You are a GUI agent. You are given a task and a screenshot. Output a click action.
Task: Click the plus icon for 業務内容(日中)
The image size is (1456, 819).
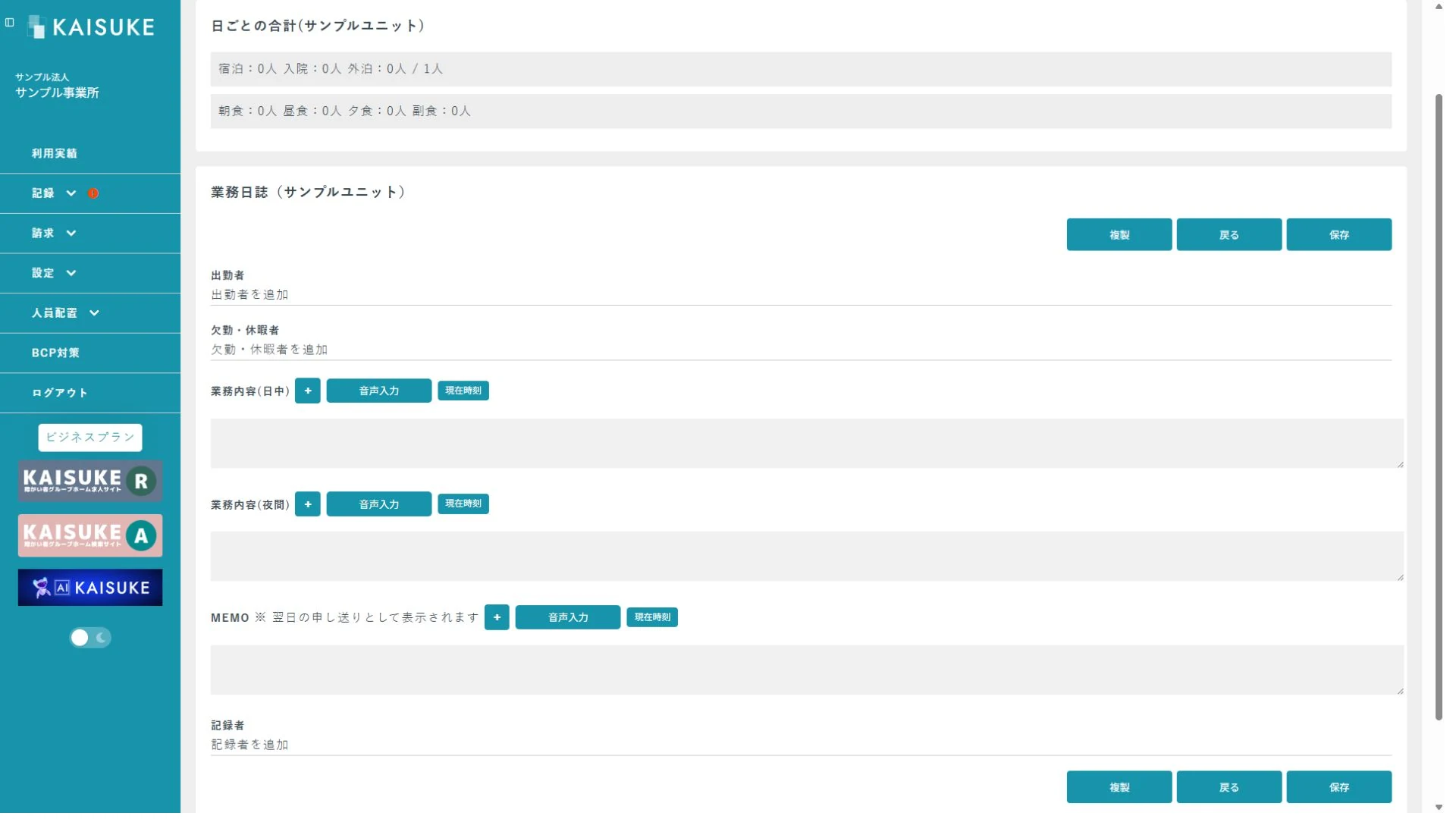[308, 391]
